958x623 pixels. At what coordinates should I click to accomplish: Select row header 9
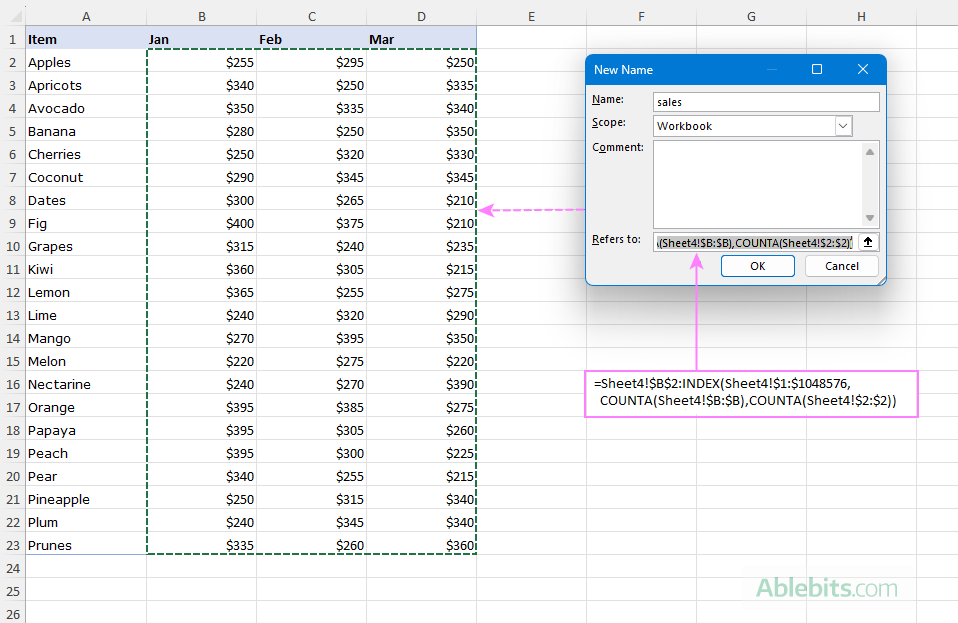pos(12,223)
